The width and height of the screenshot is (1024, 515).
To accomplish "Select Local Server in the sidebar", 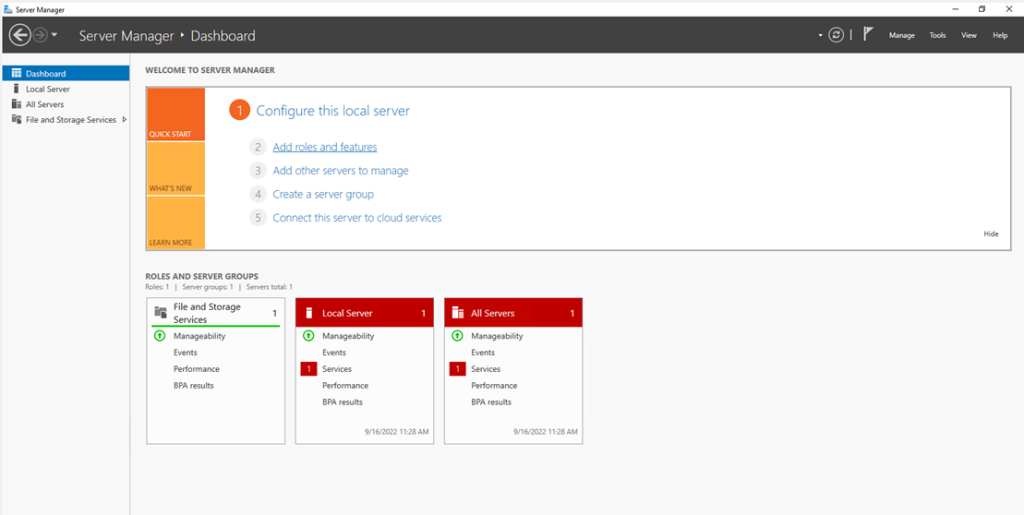I will [x=65, y=89].
